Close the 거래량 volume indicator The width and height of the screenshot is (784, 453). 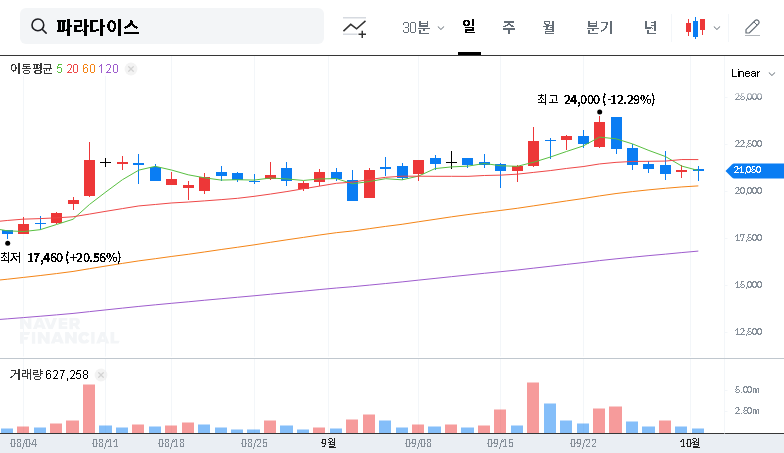(x=100, y=375)
